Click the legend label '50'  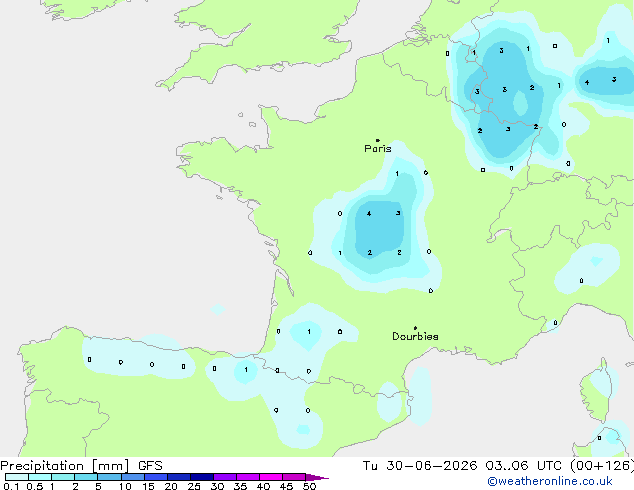pos(309,486)
